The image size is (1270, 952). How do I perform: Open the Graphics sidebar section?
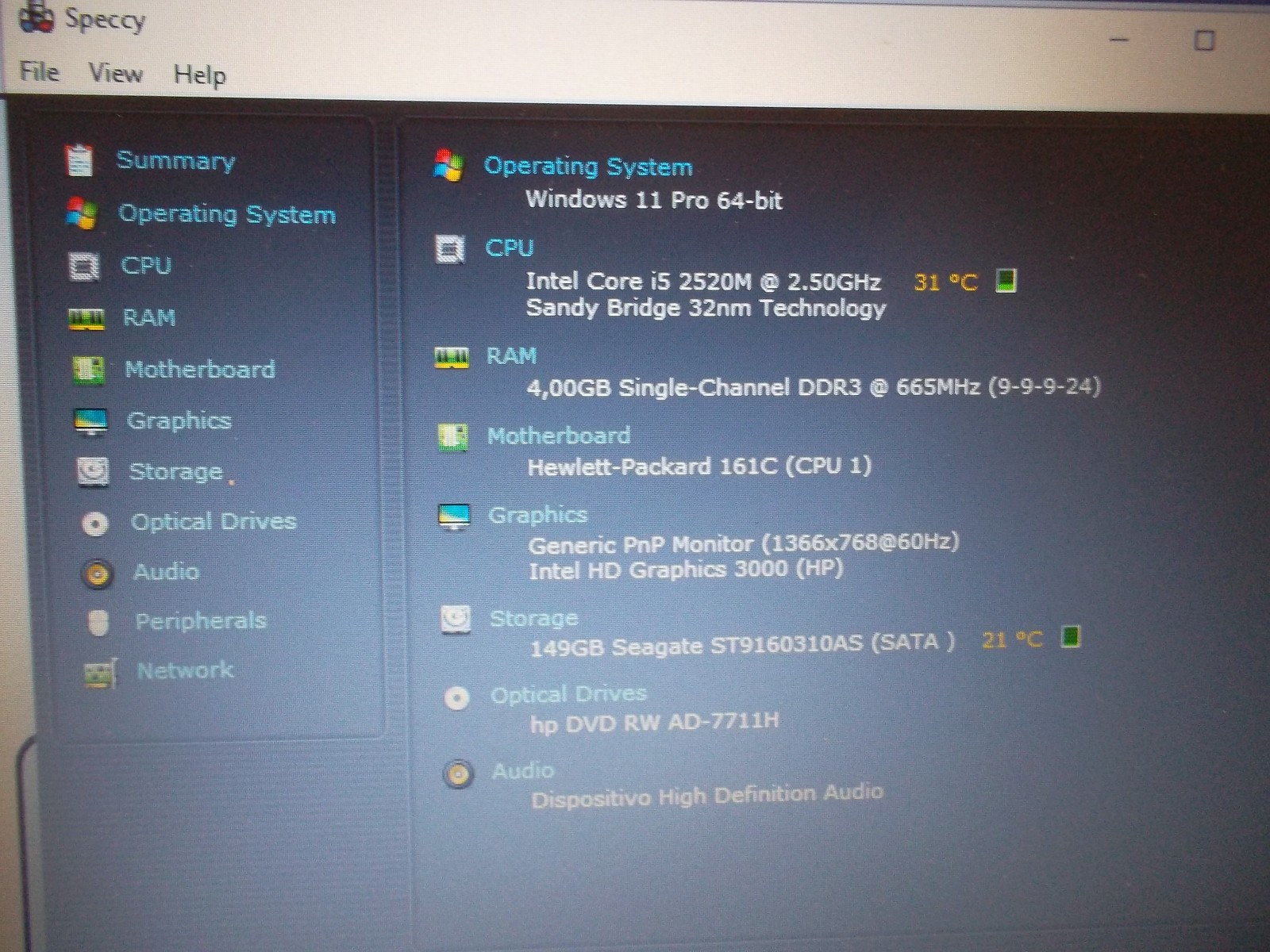[x=179, y=420]
